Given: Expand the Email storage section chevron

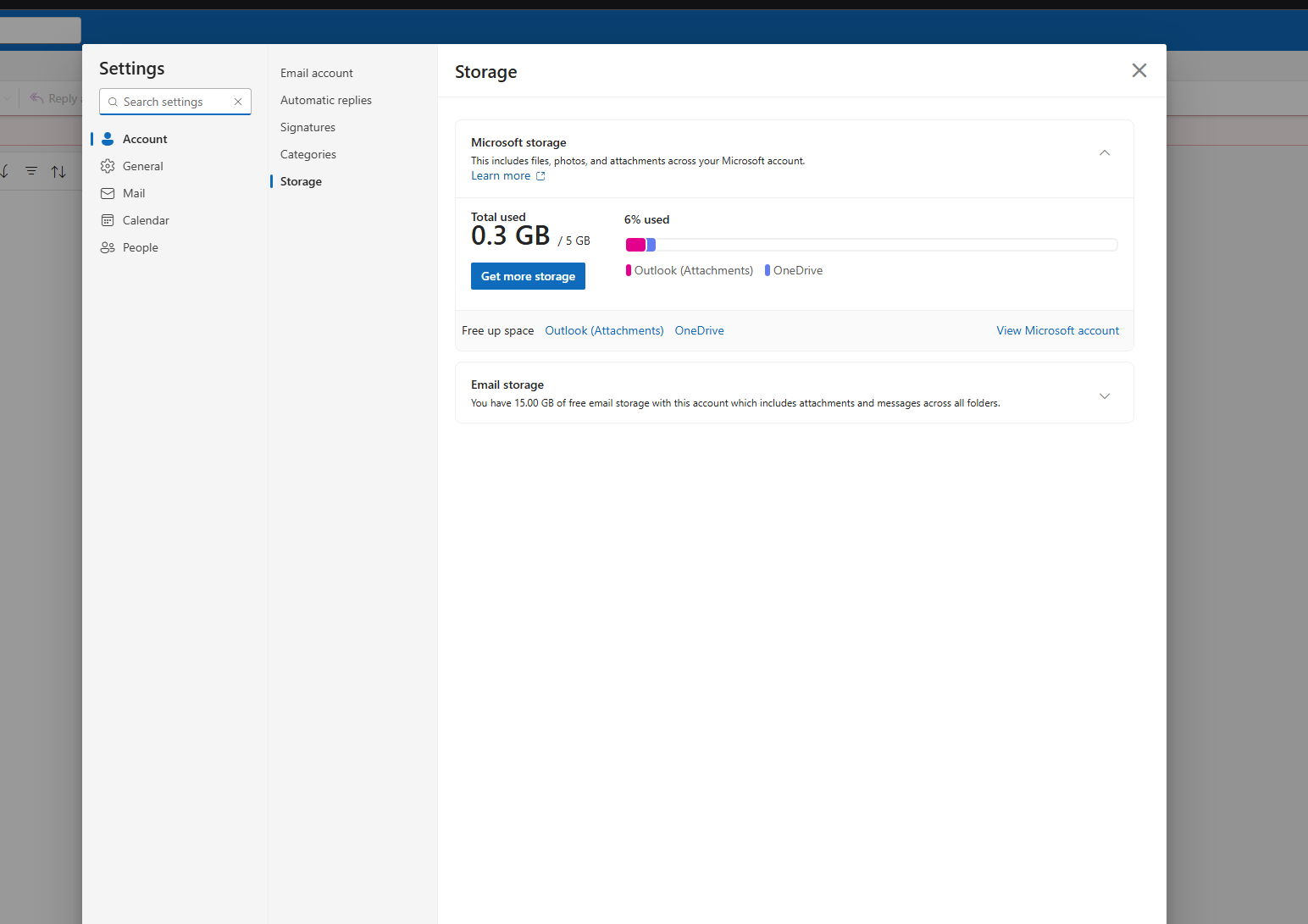Looking at the screenshot, I should 1105,396.
